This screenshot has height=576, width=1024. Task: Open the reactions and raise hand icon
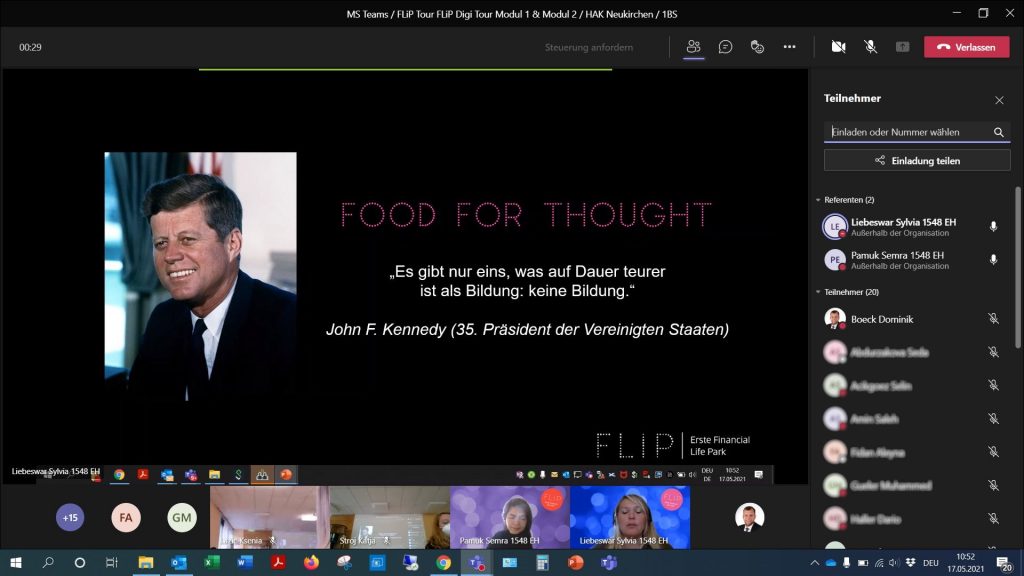pyautogui.click(x=757, y=47)
